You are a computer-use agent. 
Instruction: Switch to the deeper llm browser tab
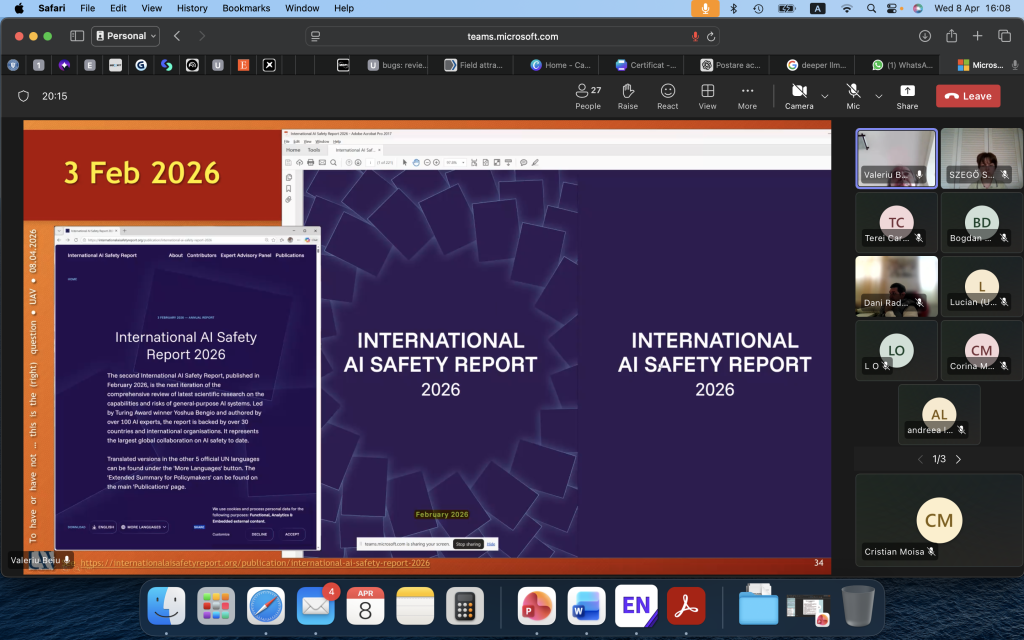point(816,65)
